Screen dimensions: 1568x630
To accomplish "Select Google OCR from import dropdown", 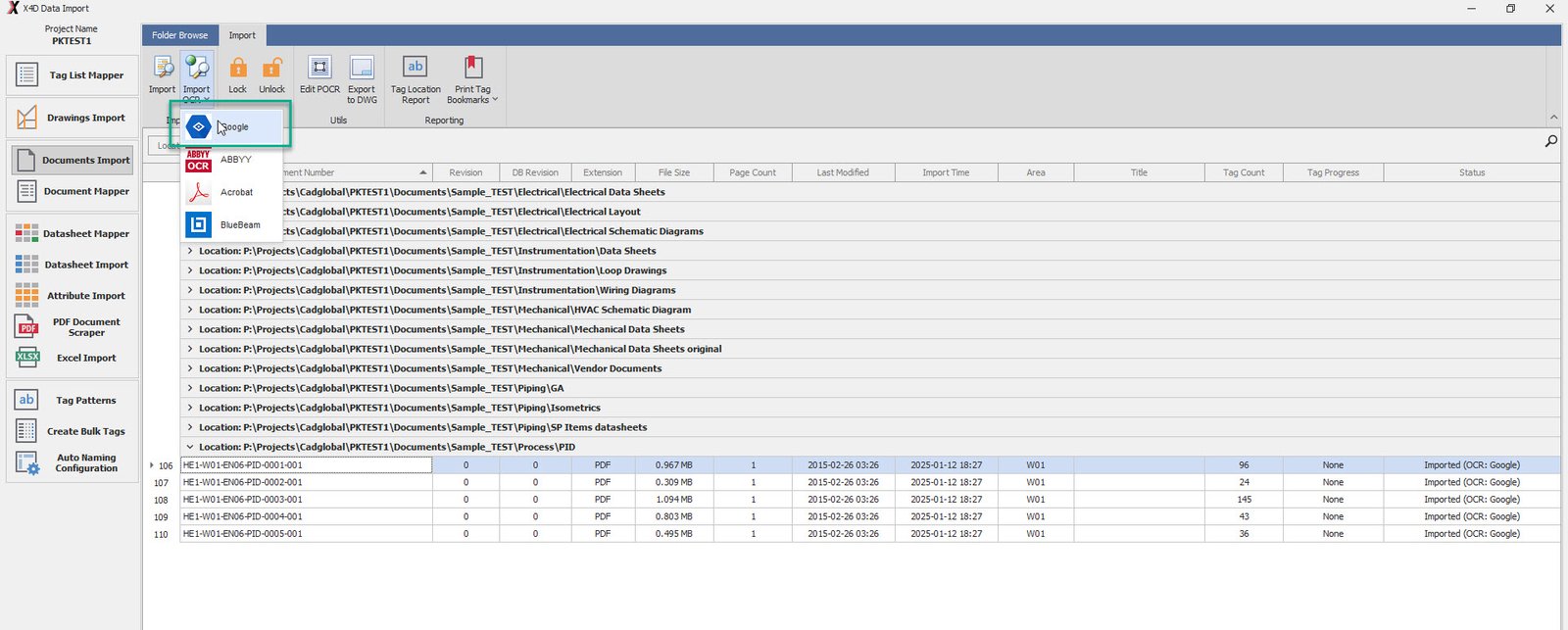I will pyautogui.click(x=233, y=126).
